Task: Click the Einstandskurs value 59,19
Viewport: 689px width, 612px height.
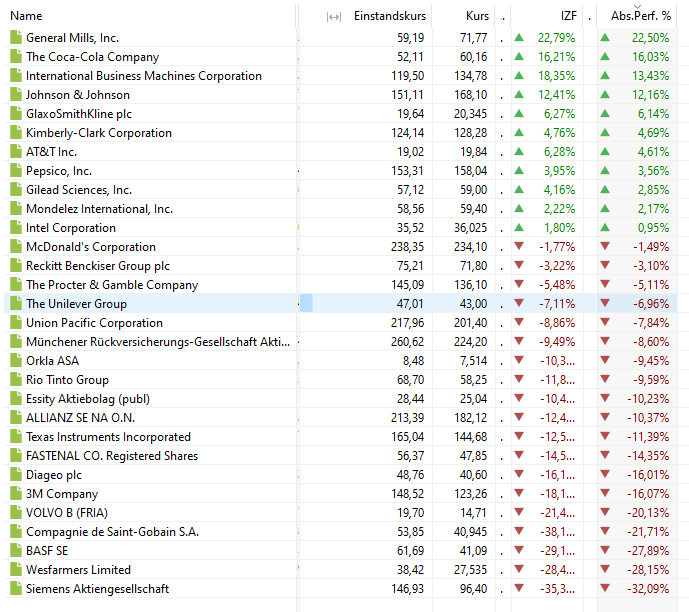Action: [x=410, y=38]
